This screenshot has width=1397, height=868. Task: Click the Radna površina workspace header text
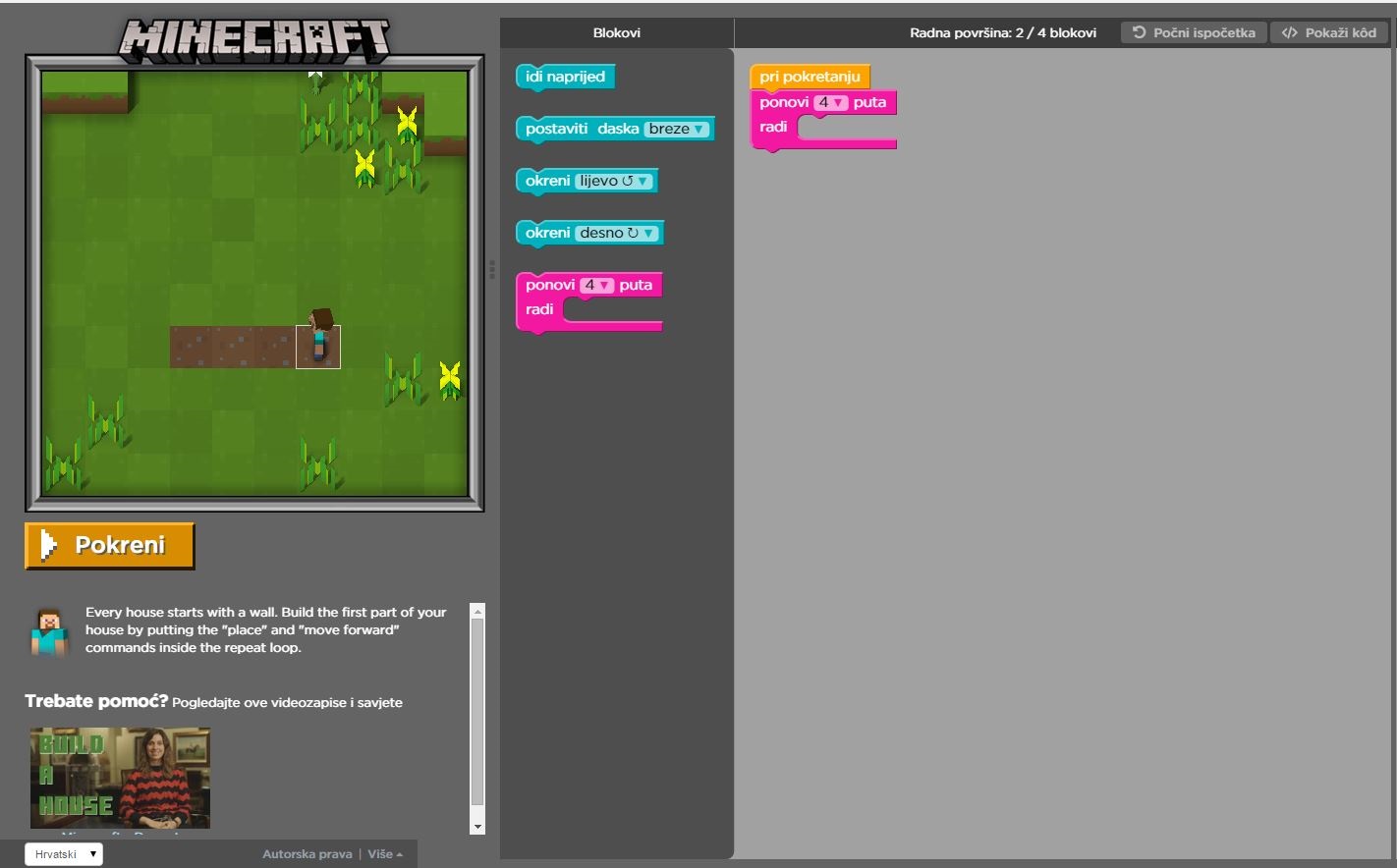(1003, 32)
